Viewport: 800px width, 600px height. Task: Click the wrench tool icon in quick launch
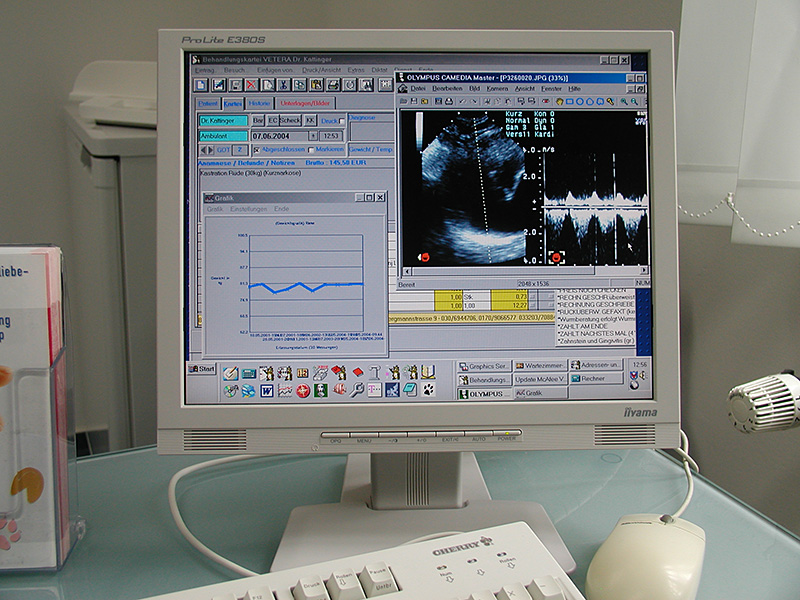[357, 390]
